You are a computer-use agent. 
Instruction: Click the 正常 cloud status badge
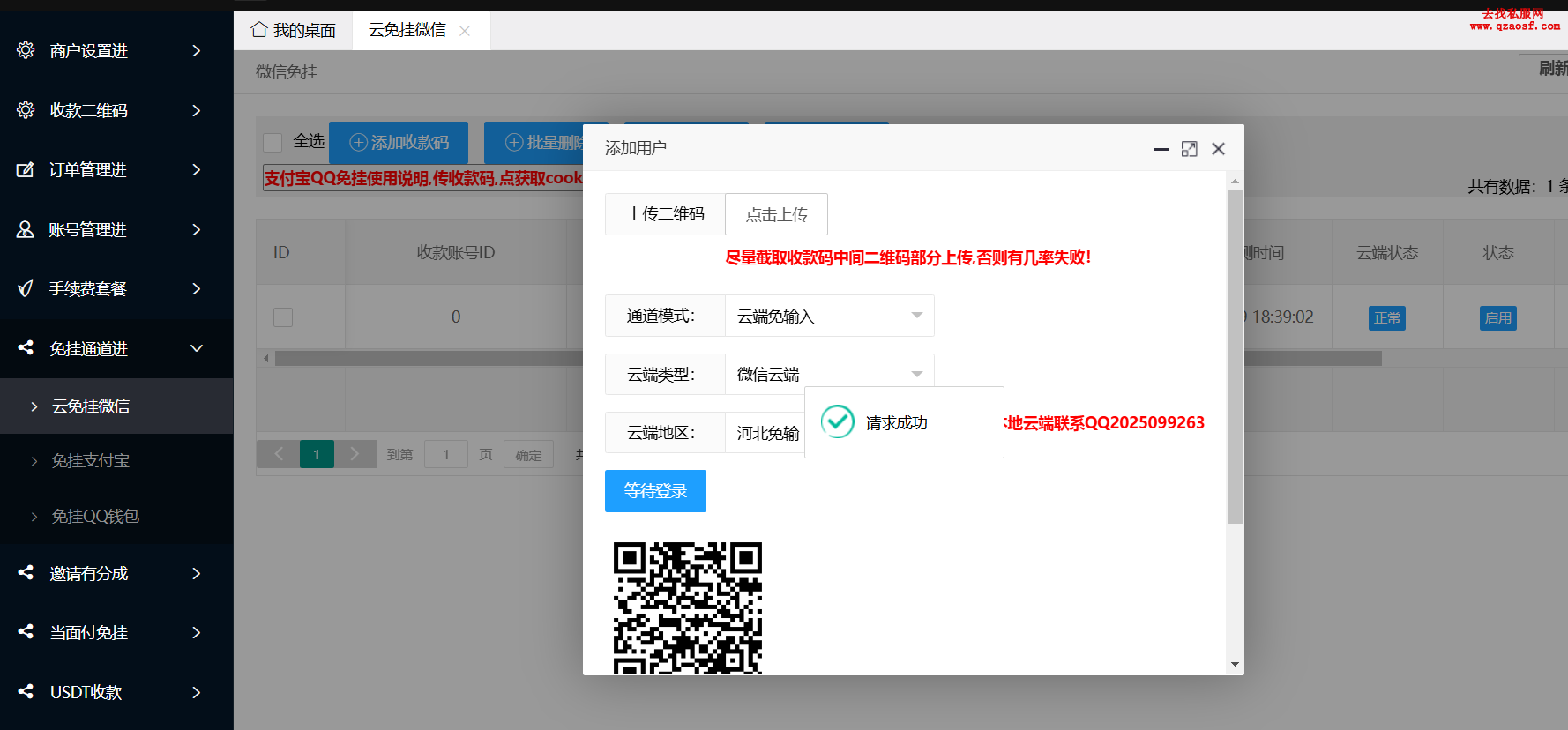coord(1387,317)
